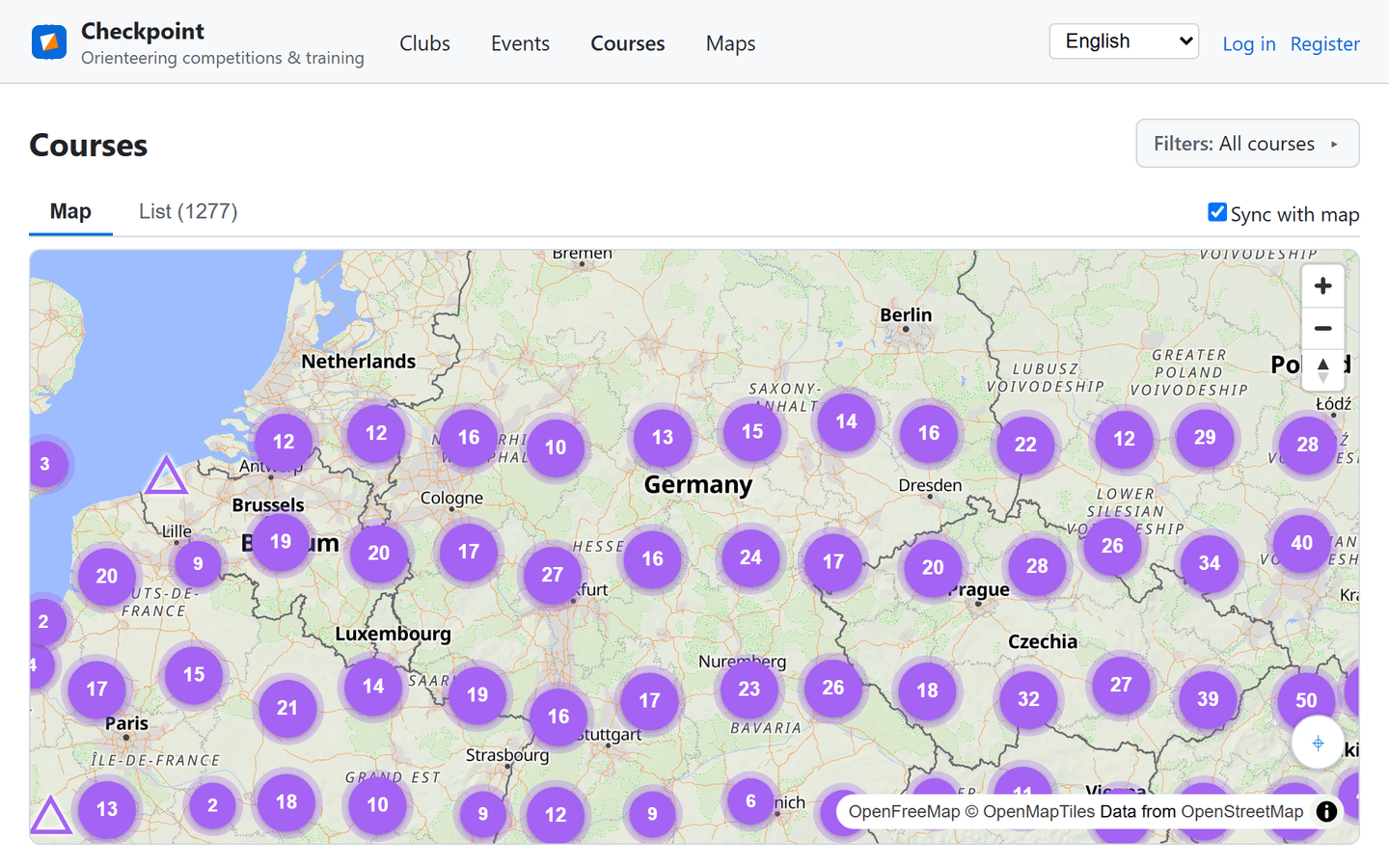
Task: Zoom out on the courses map
Action: (1322, 328)
